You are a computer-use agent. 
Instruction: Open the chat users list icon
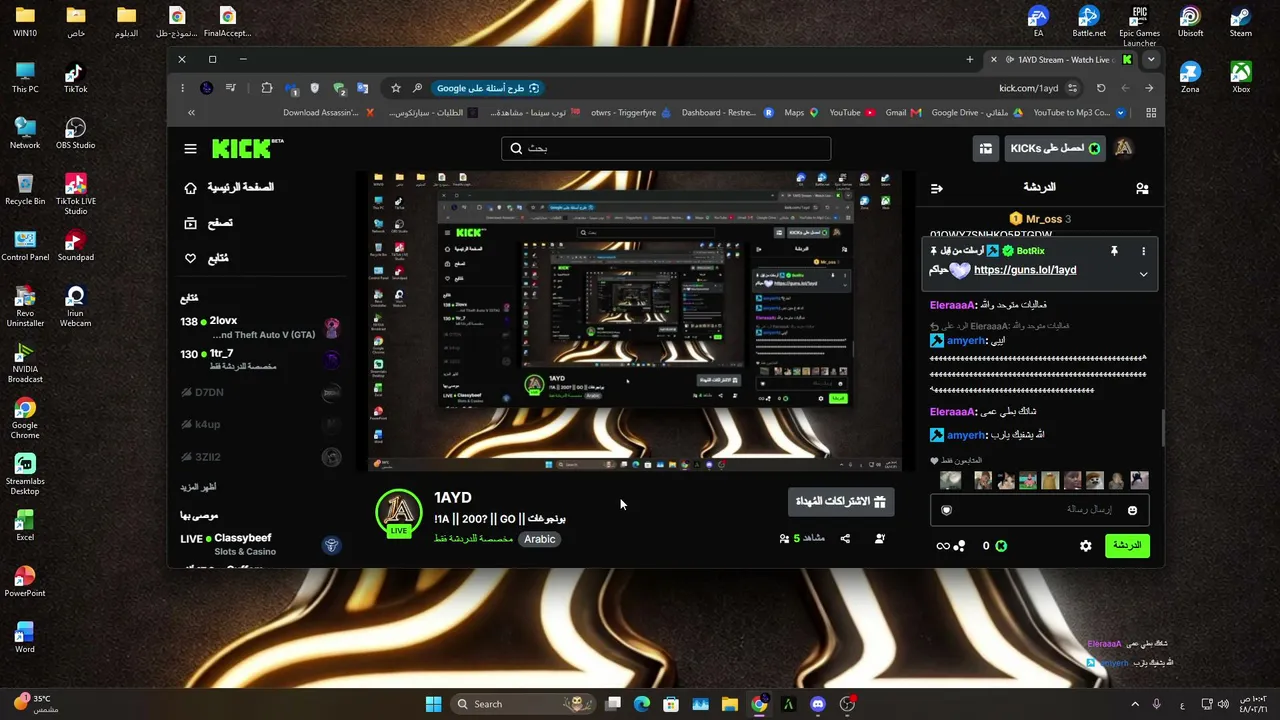pos(1142,188)
